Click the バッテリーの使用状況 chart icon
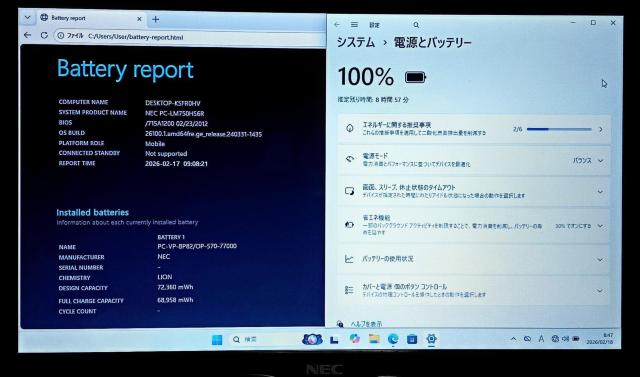The width and height of the screenshot is (640, 377). 349,259
